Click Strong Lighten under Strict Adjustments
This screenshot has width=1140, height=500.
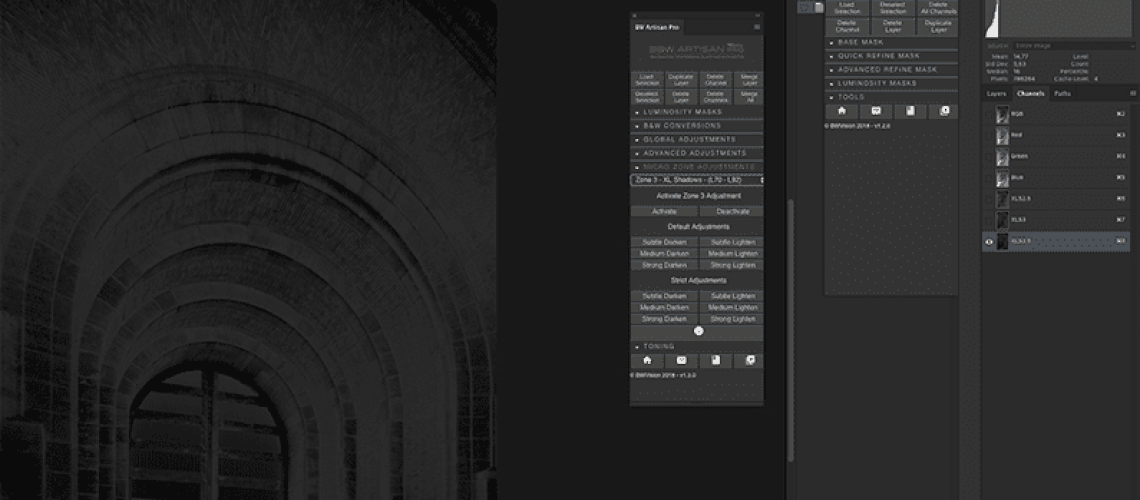[x=732, y=319]
